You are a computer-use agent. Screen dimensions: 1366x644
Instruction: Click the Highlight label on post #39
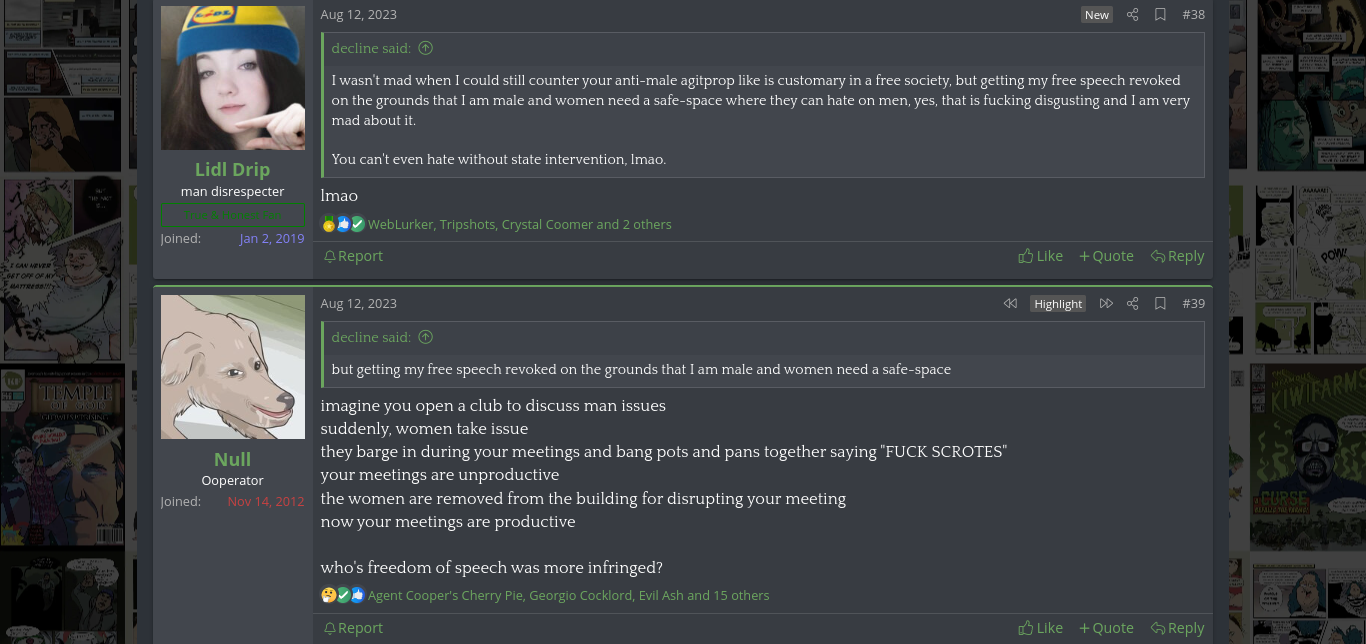[1058, 304]
